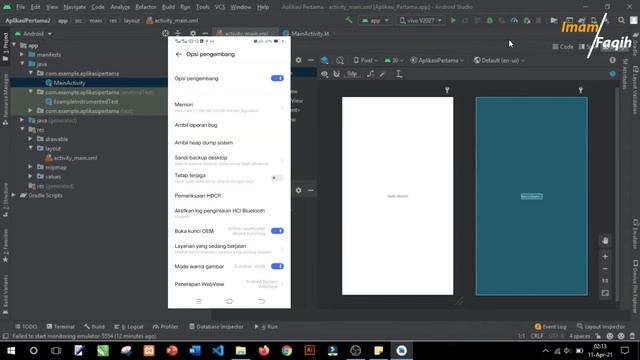
Task: Open component tree settings gear icon
Action: tap(299, 190)
